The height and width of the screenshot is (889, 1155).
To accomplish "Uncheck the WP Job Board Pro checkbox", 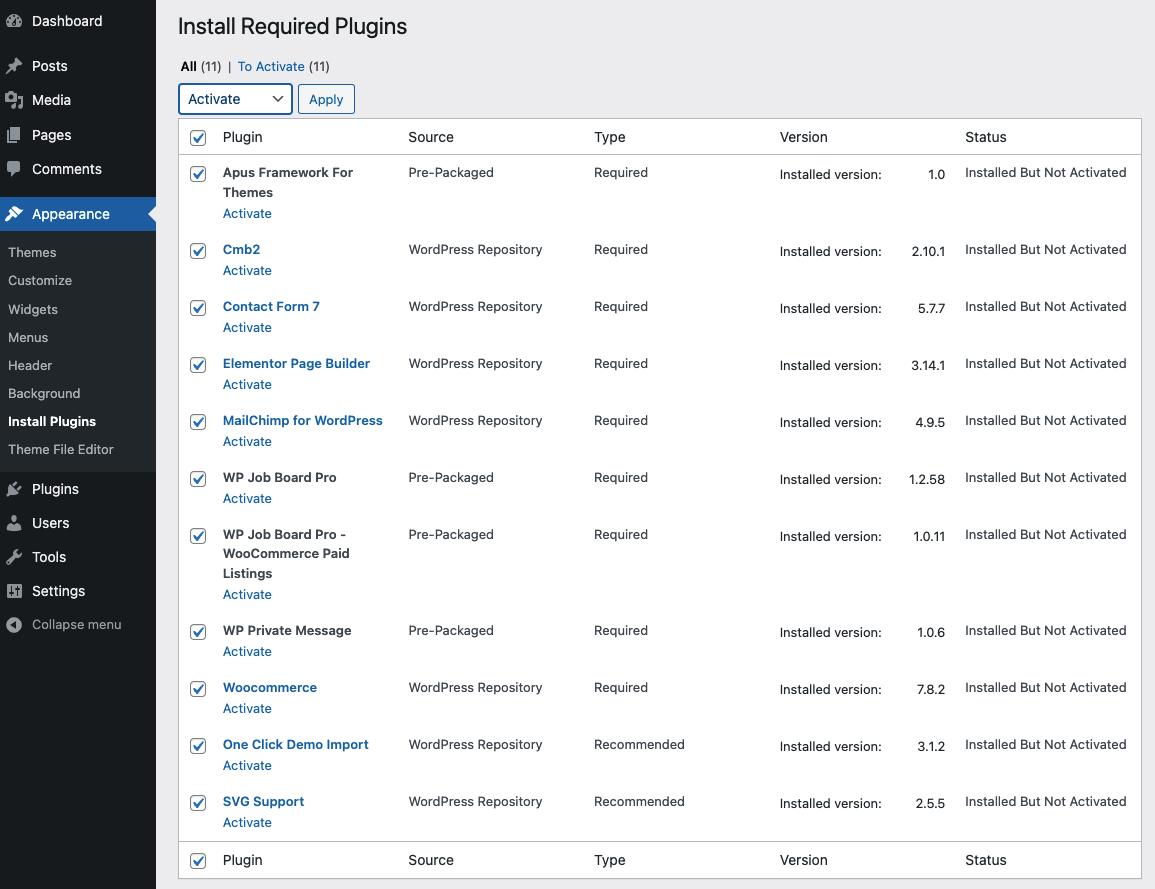I will (198, 479).
